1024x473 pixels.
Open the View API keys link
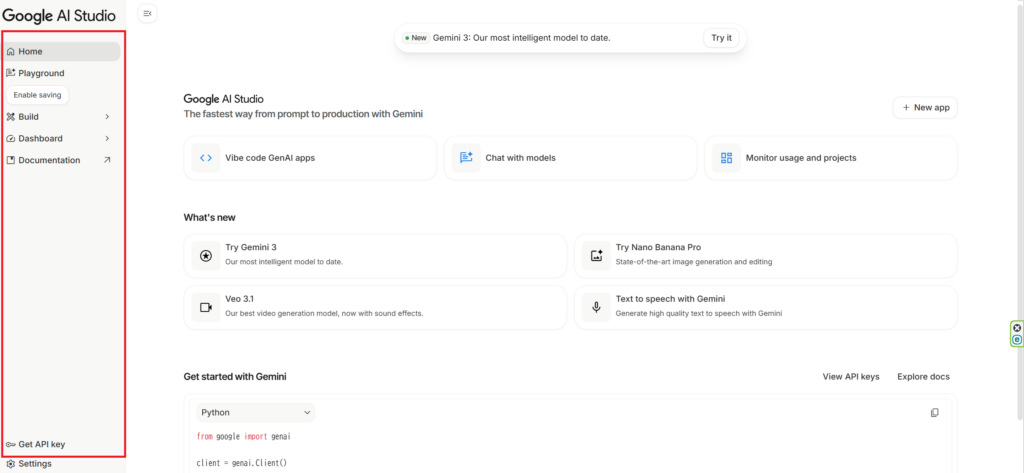[850, 377]
